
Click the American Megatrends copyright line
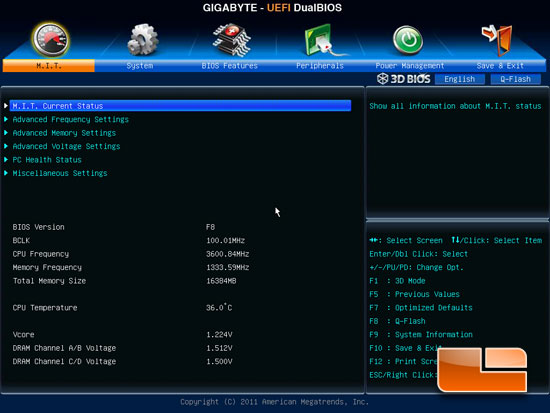[274, 402]
